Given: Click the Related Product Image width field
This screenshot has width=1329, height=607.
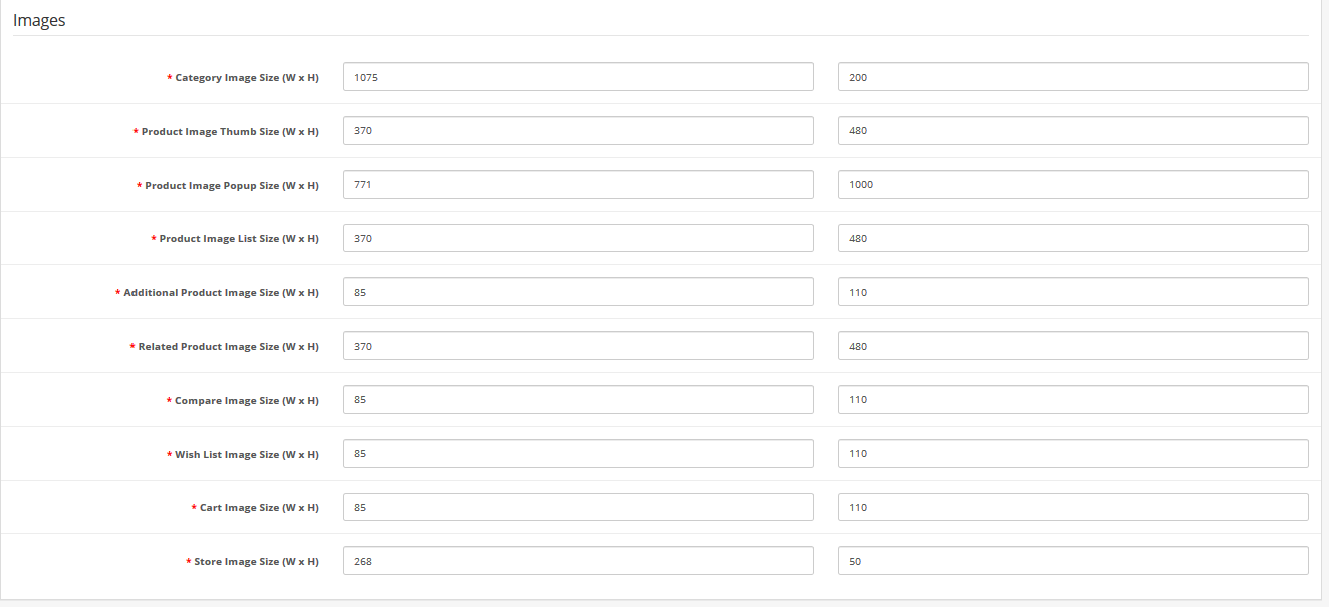Looking at the screenshot, I should (578, 346).
